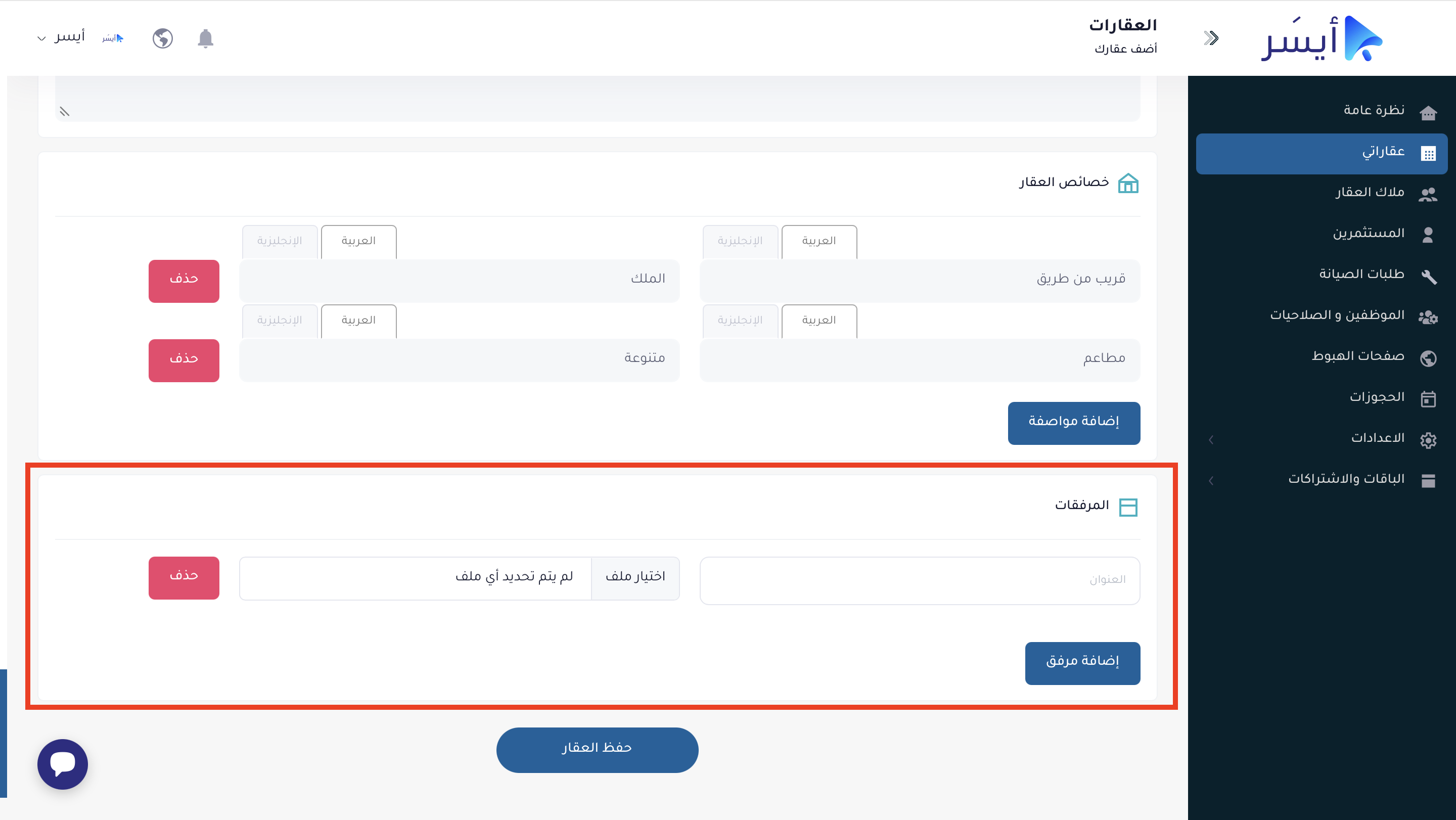Click the إضافة مواصفة button
Image resolution: width=1456 pixels, height=820 pixels.
pos(1073,423)
